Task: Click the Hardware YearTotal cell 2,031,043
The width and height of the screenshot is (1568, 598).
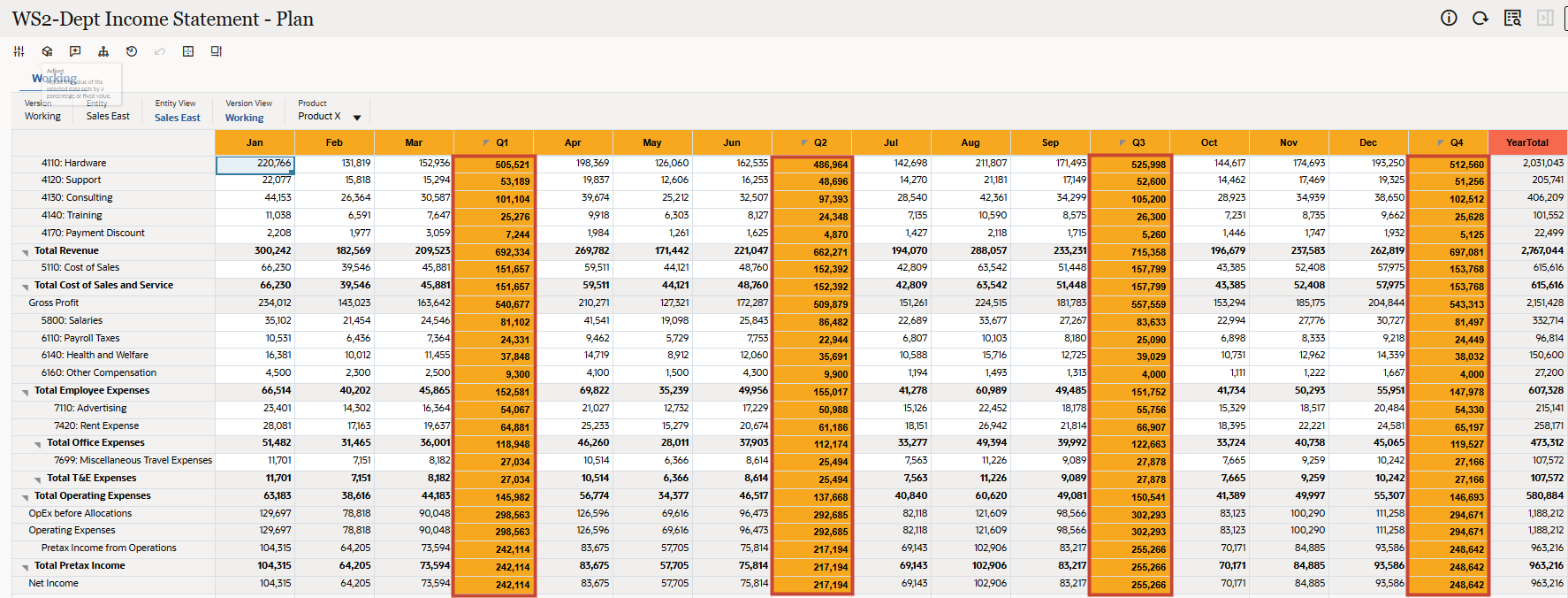Action: [x=1527, y=163]
